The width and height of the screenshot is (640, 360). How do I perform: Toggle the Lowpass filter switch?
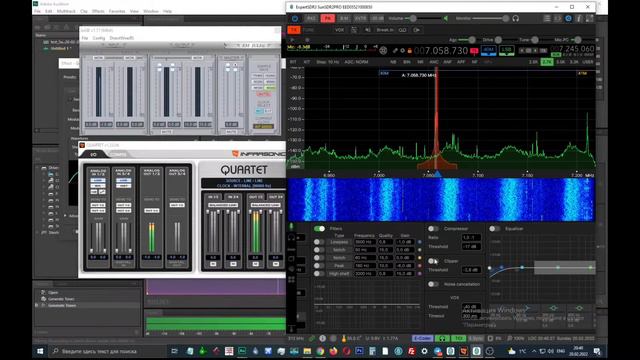319,242
